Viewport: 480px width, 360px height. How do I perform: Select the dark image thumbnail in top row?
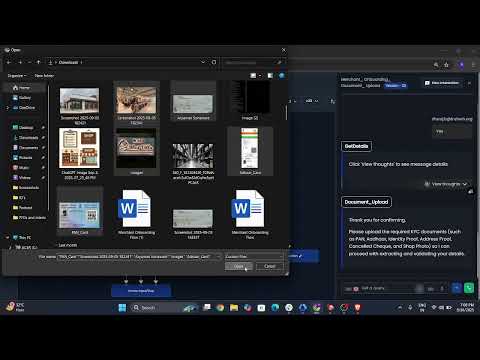pyautogui.click(x=250, y=100)
